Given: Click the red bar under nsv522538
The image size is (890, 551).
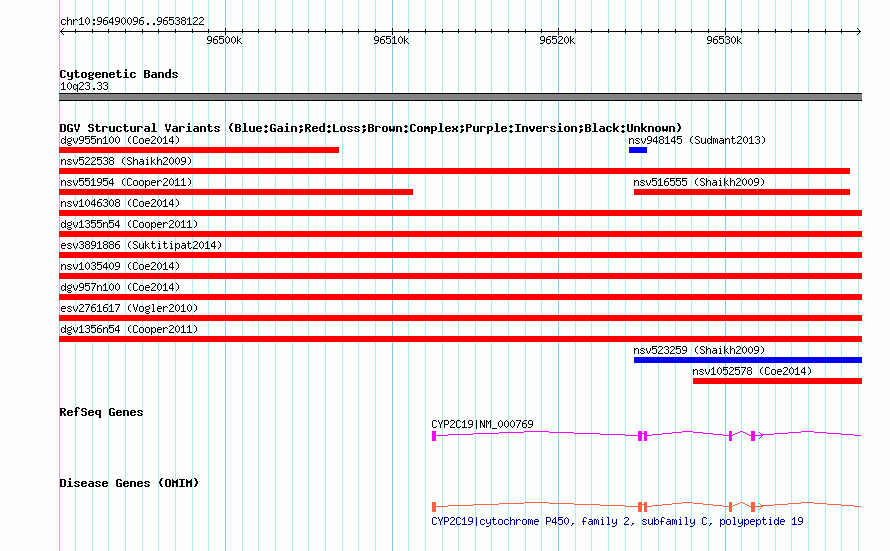Looking at the screenshot, I should (455, 171).
